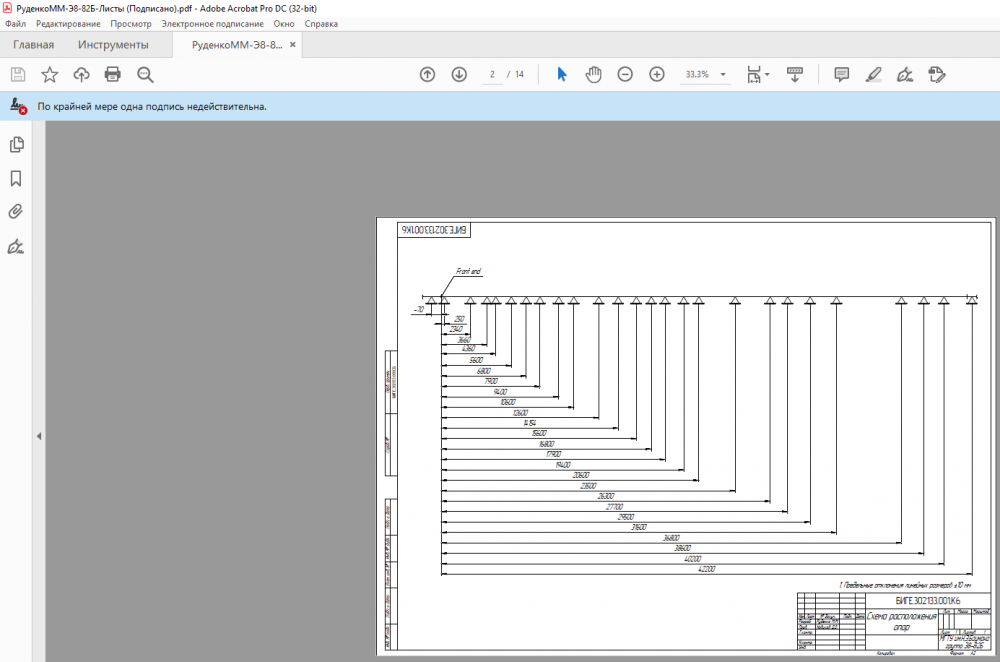Open the Signatures panel in left sidebar
Screen dimensions: 1000x662
point(16,246)
